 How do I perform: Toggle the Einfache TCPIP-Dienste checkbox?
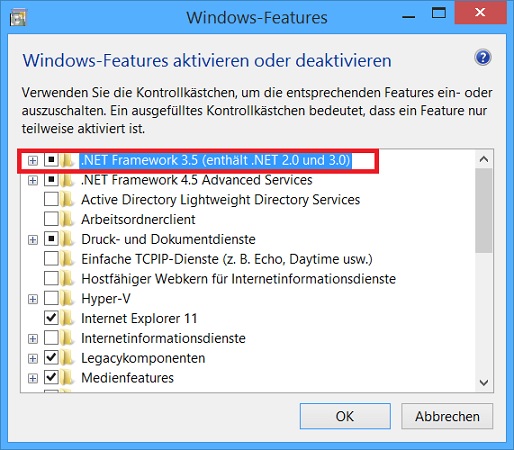coord(51,259)
